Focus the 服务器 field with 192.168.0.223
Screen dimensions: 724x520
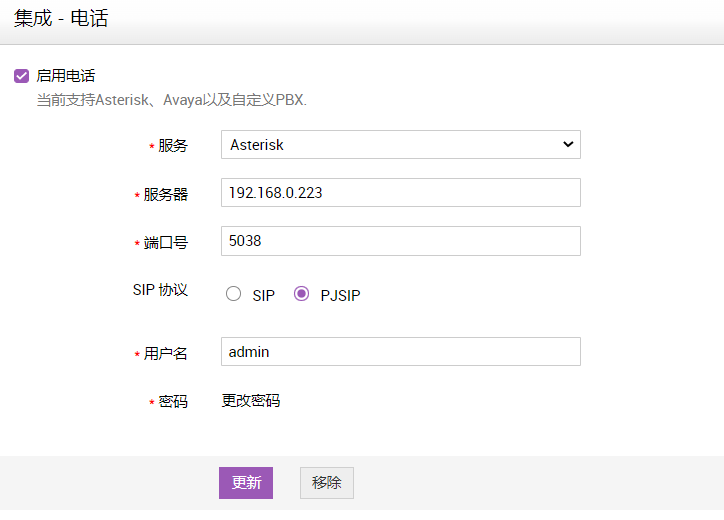401,193
